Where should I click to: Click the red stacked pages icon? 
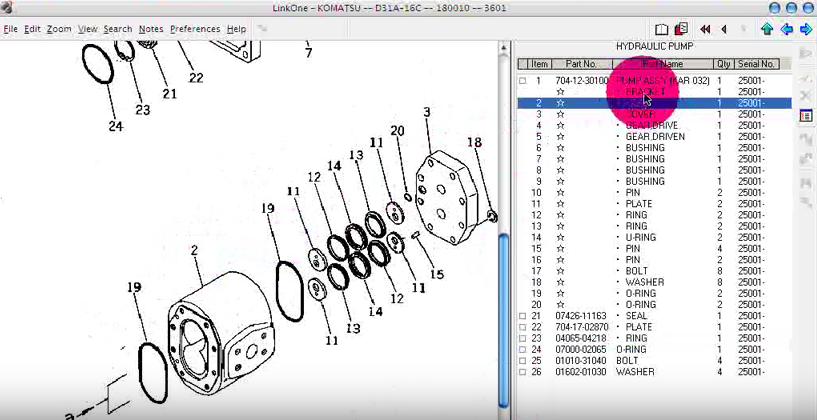click(681, 29)
